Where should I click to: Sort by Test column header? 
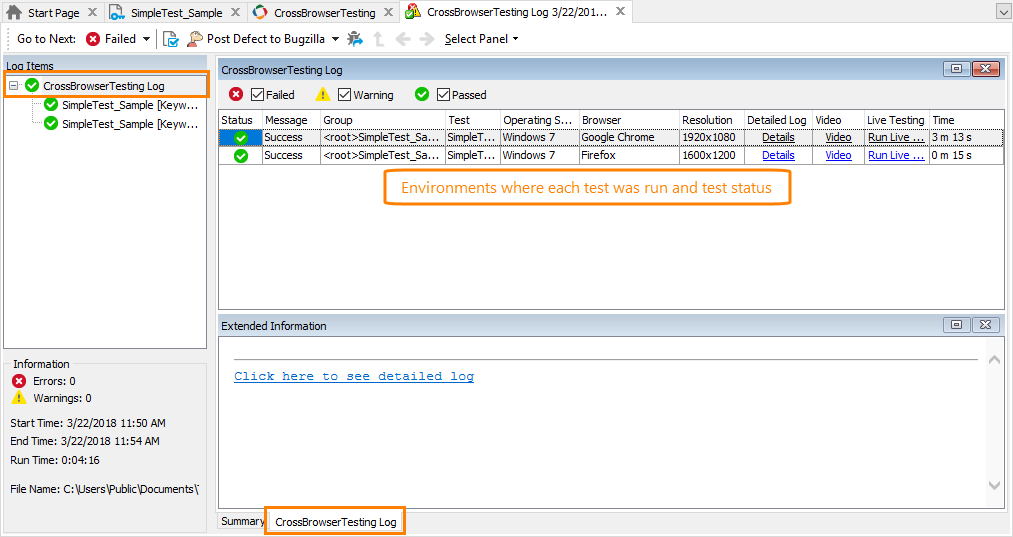[x=473, y=120]
